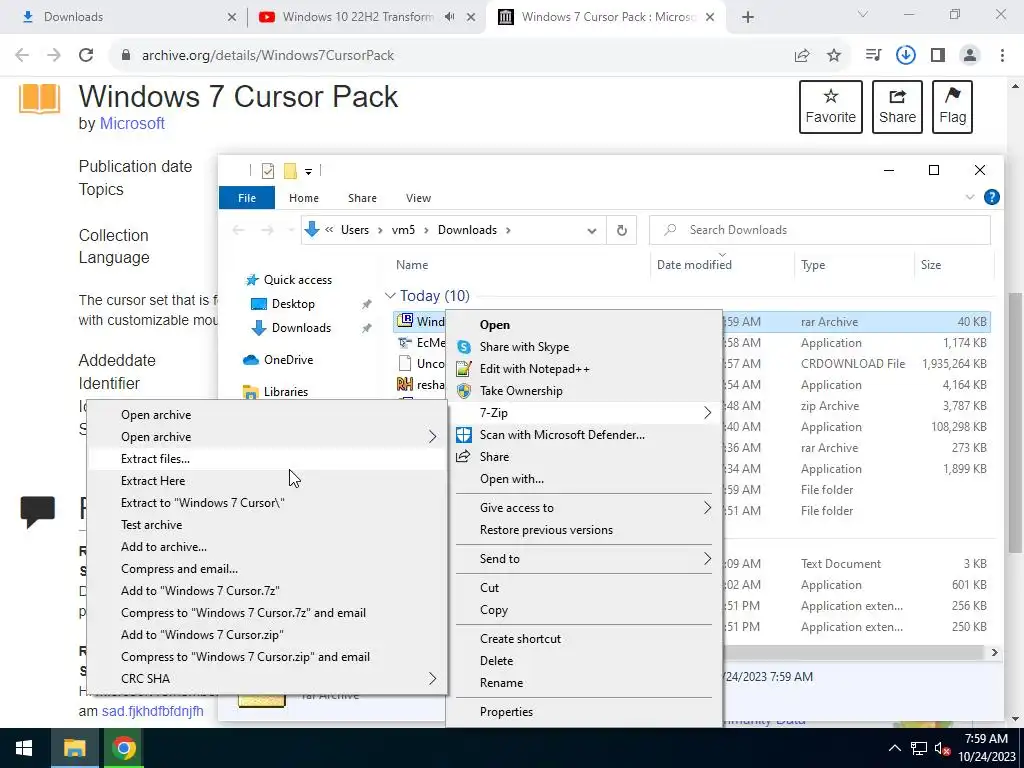Choose Add to "Windows 7 Cursor.zip"
This screenshot has height=768, width=1024.
pos(267,635)
